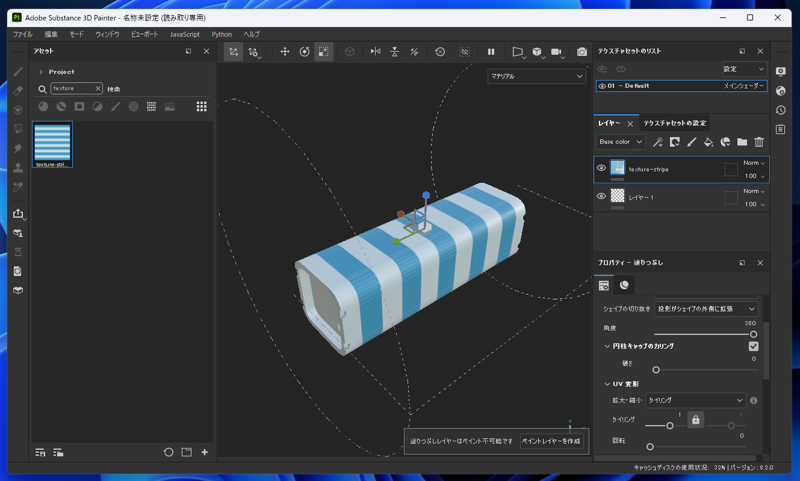
Task: Select the Smudge tool
Action: tap(18, 148)
